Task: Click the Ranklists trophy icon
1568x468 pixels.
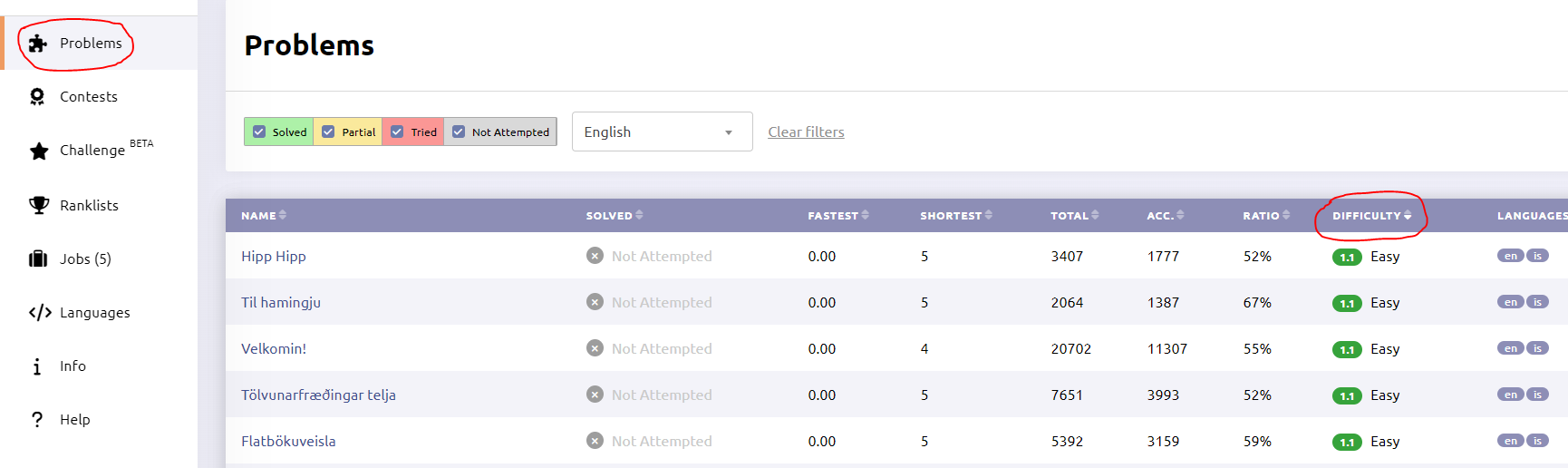Action: click(38, 205)
